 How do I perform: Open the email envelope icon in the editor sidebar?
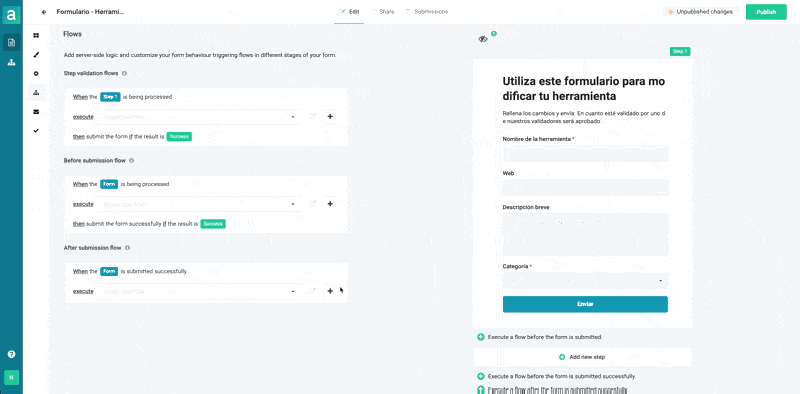(x=36, y=112)
